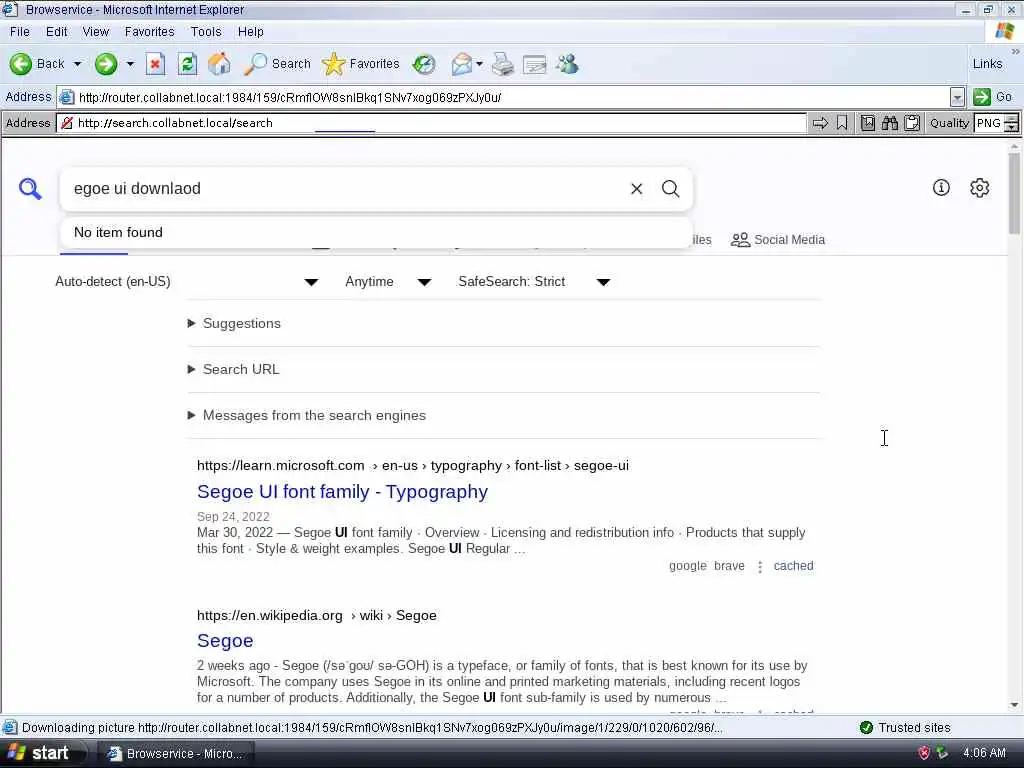Open the View menu
1024x768 pixels.
[x=95, y=31]
